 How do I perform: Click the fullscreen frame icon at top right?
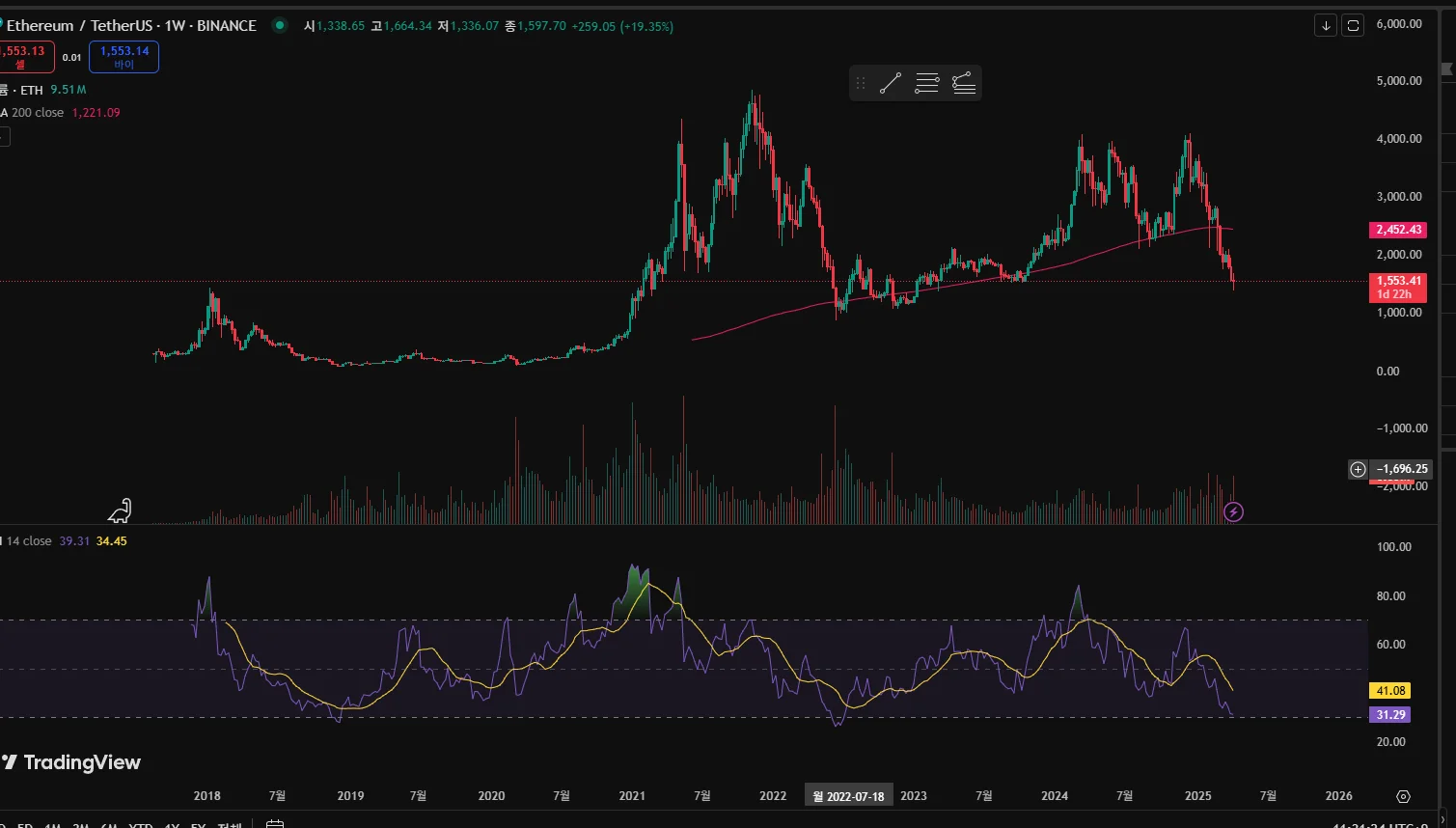tap(1353, 26)
